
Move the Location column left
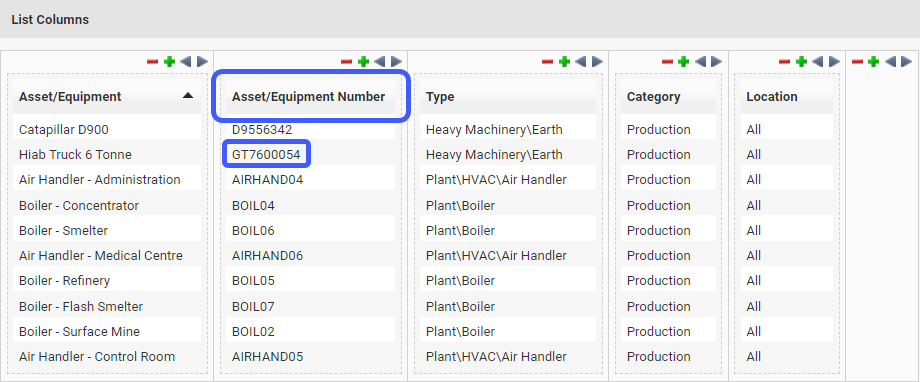point(817,62)
